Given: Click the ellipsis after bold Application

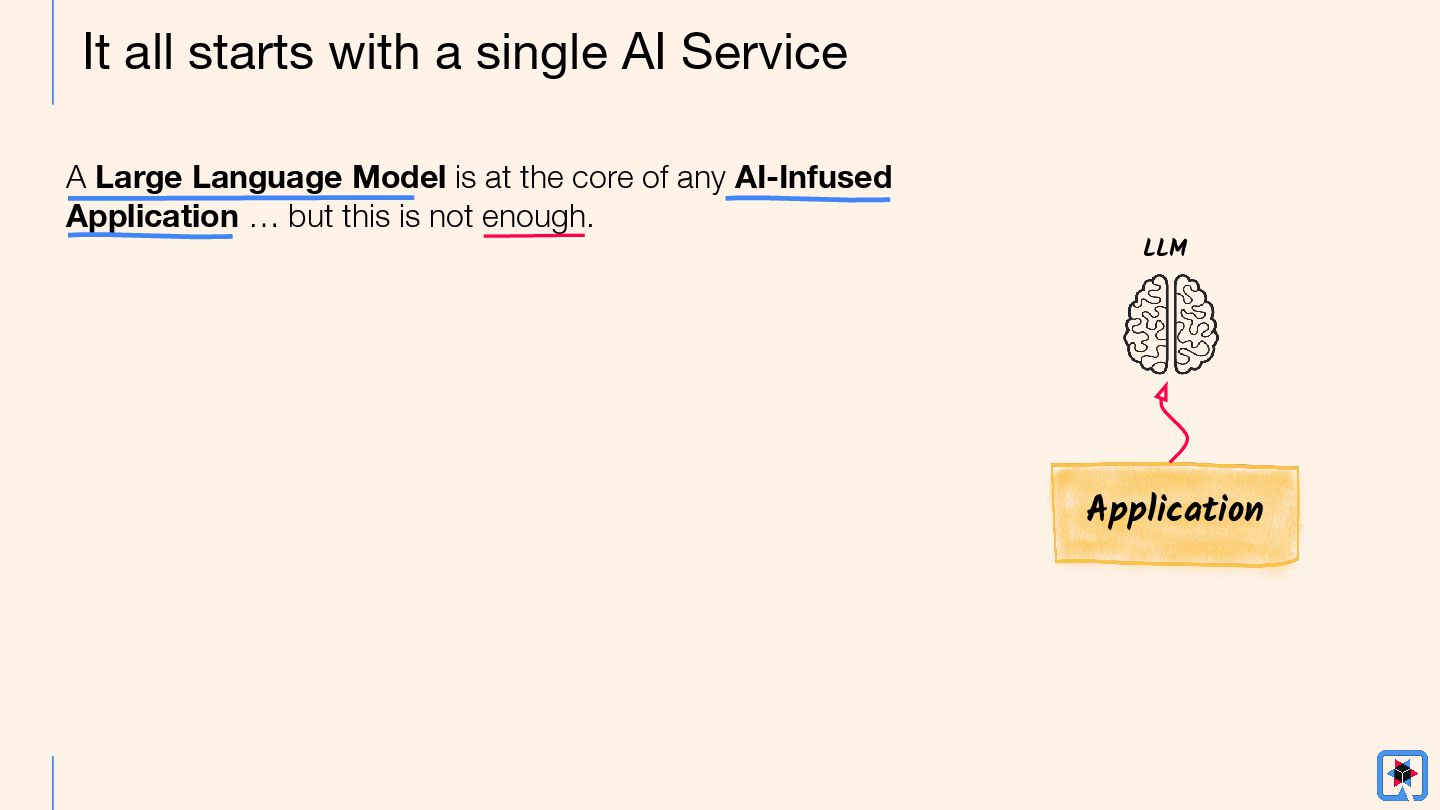Looking at the screenshot, I should (x=262, y=218).
